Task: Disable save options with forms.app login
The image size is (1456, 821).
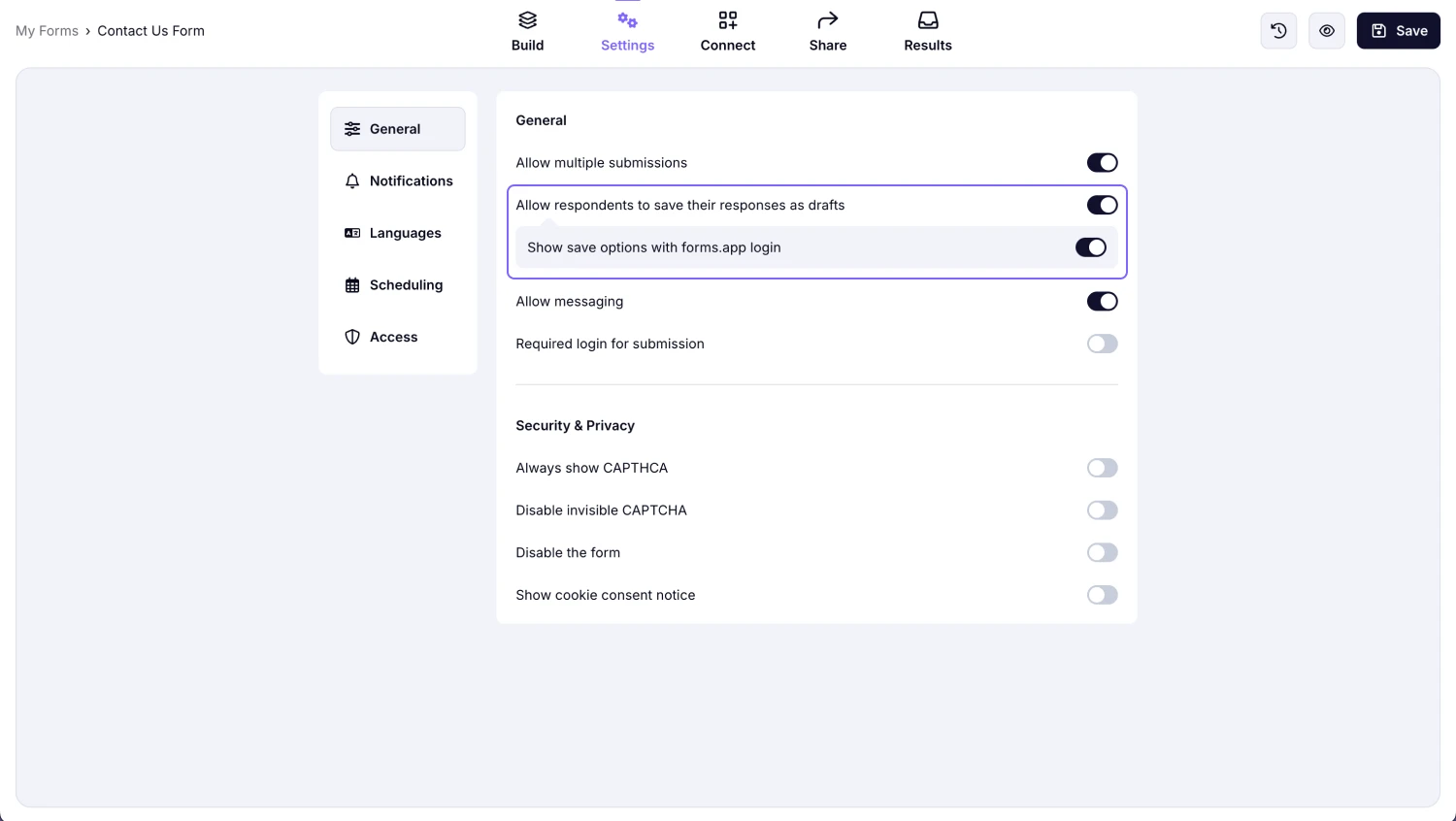Action: (1090, 247)
